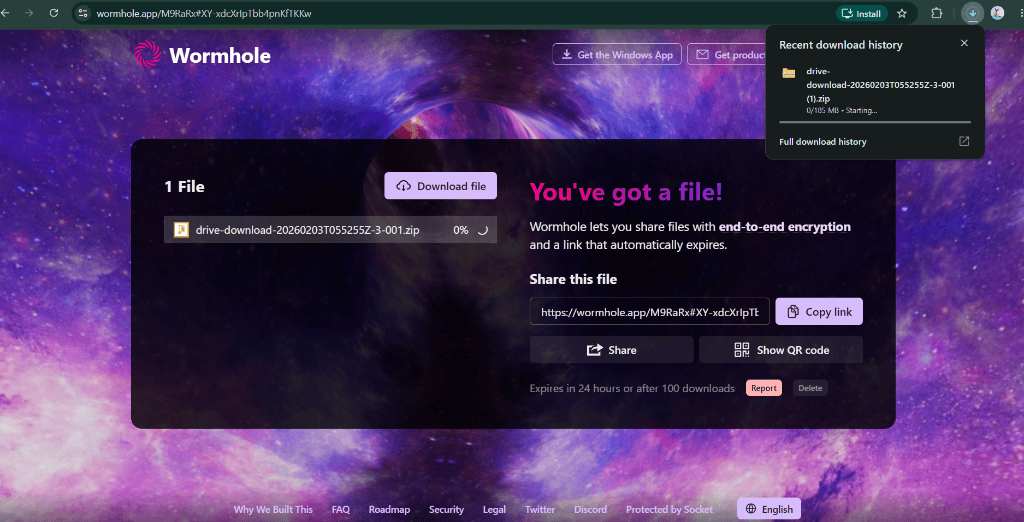Click the Download file button

tap(441, 186)
